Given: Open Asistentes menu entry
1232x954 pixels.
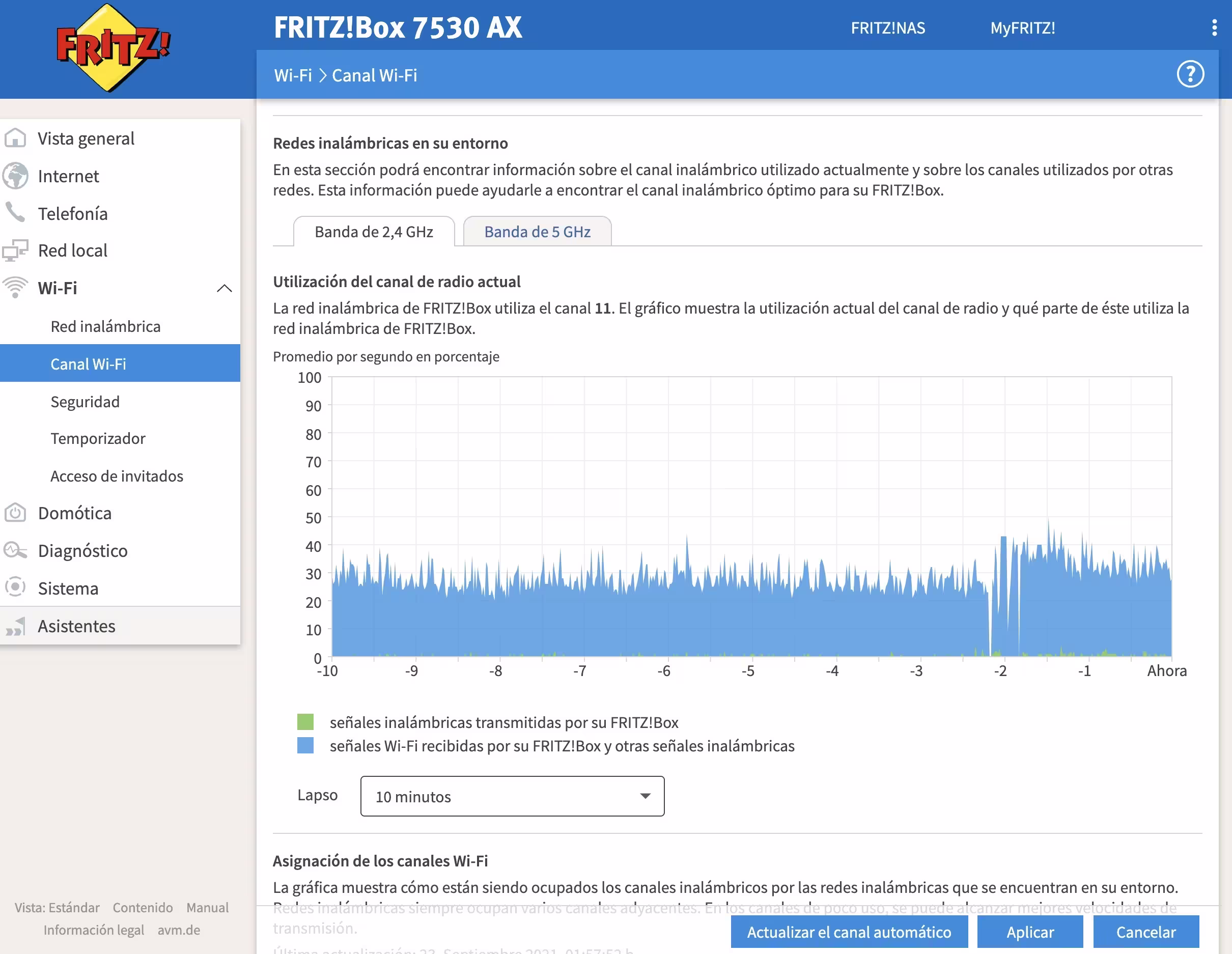Looking at the screenshot, I should [x=120, y=626].
